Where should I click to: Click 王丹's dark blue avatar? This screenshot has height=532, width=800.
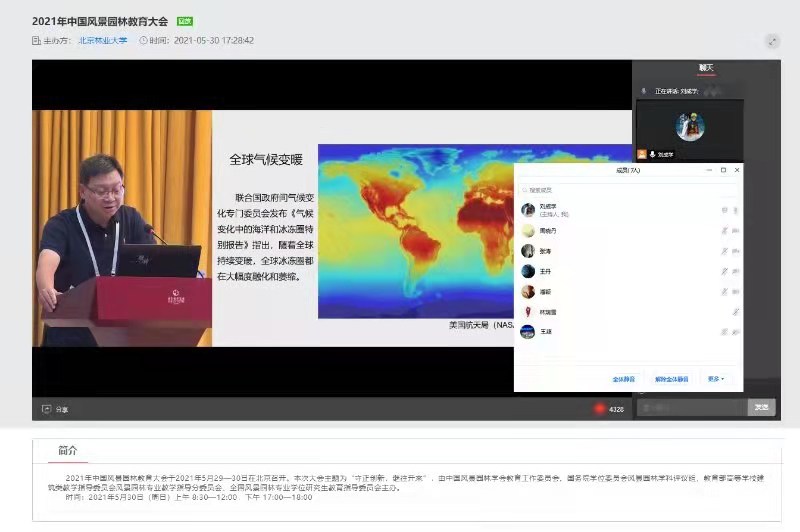pyautogui.click(x=528, y=271)
